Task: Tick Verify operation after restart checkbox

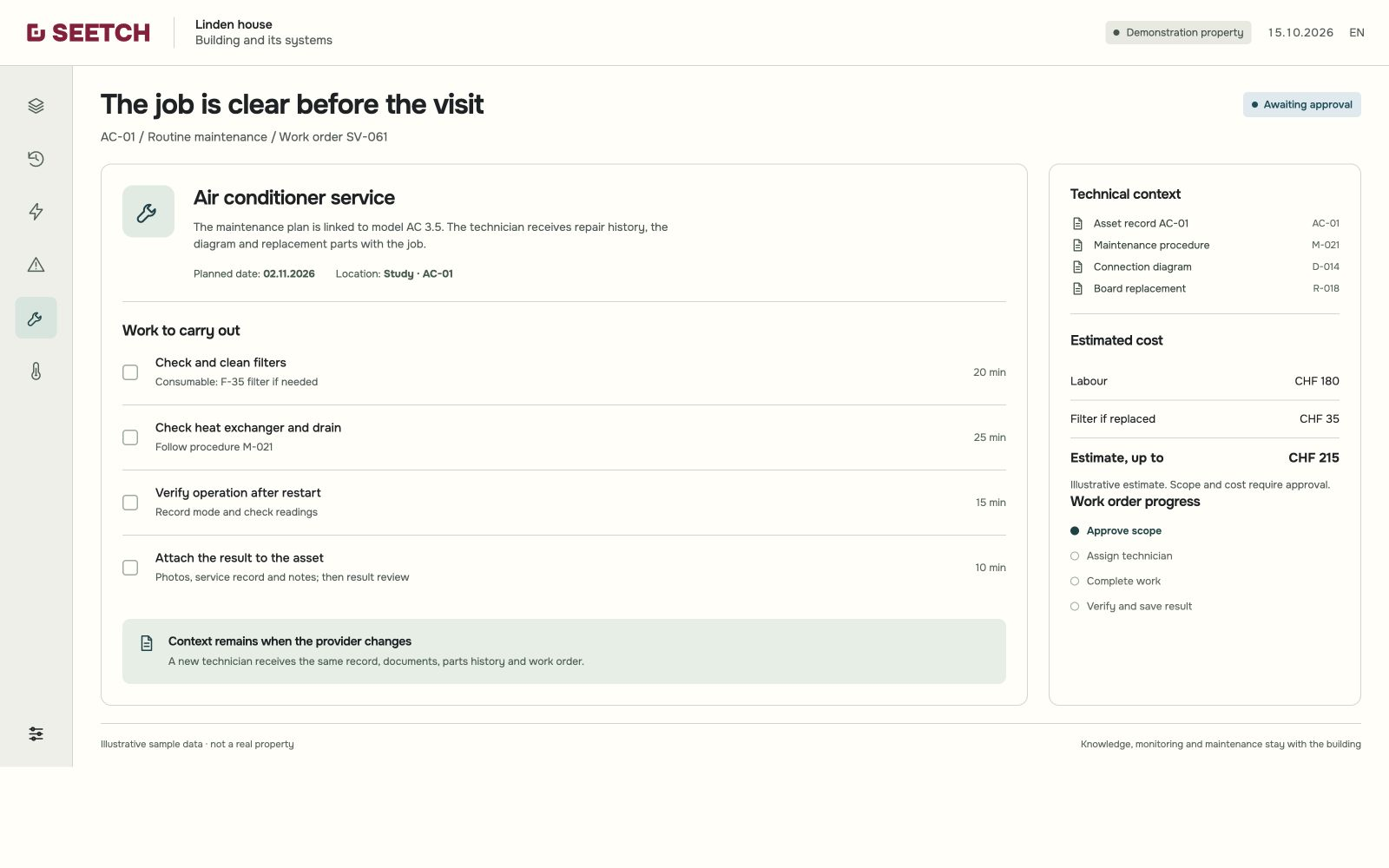Action: (x=130, y=503)
